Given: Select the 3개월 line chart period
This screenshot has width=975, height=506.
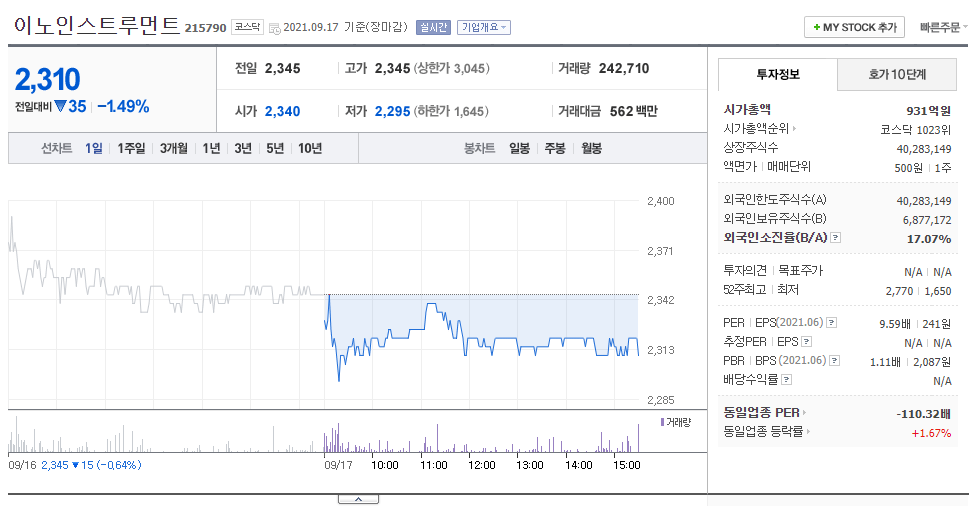Looking at the screenshot, I should tap(173, 149).
